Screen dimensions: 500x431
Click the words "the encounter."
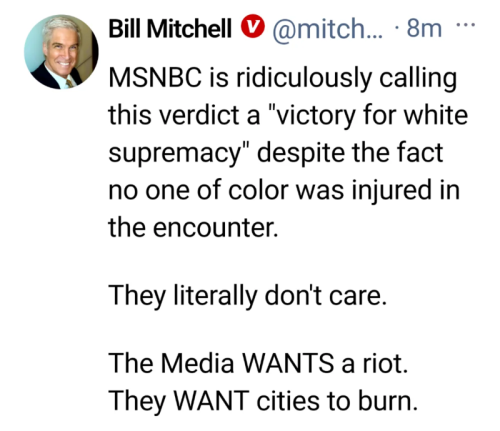point(193,228)
